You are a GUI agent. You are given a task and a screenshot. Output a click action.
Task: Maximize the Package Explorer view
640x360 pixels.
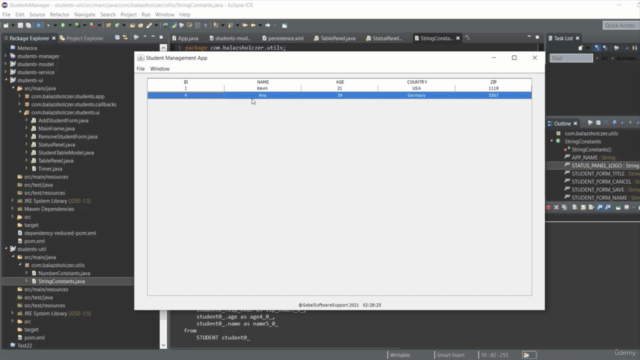161,38
